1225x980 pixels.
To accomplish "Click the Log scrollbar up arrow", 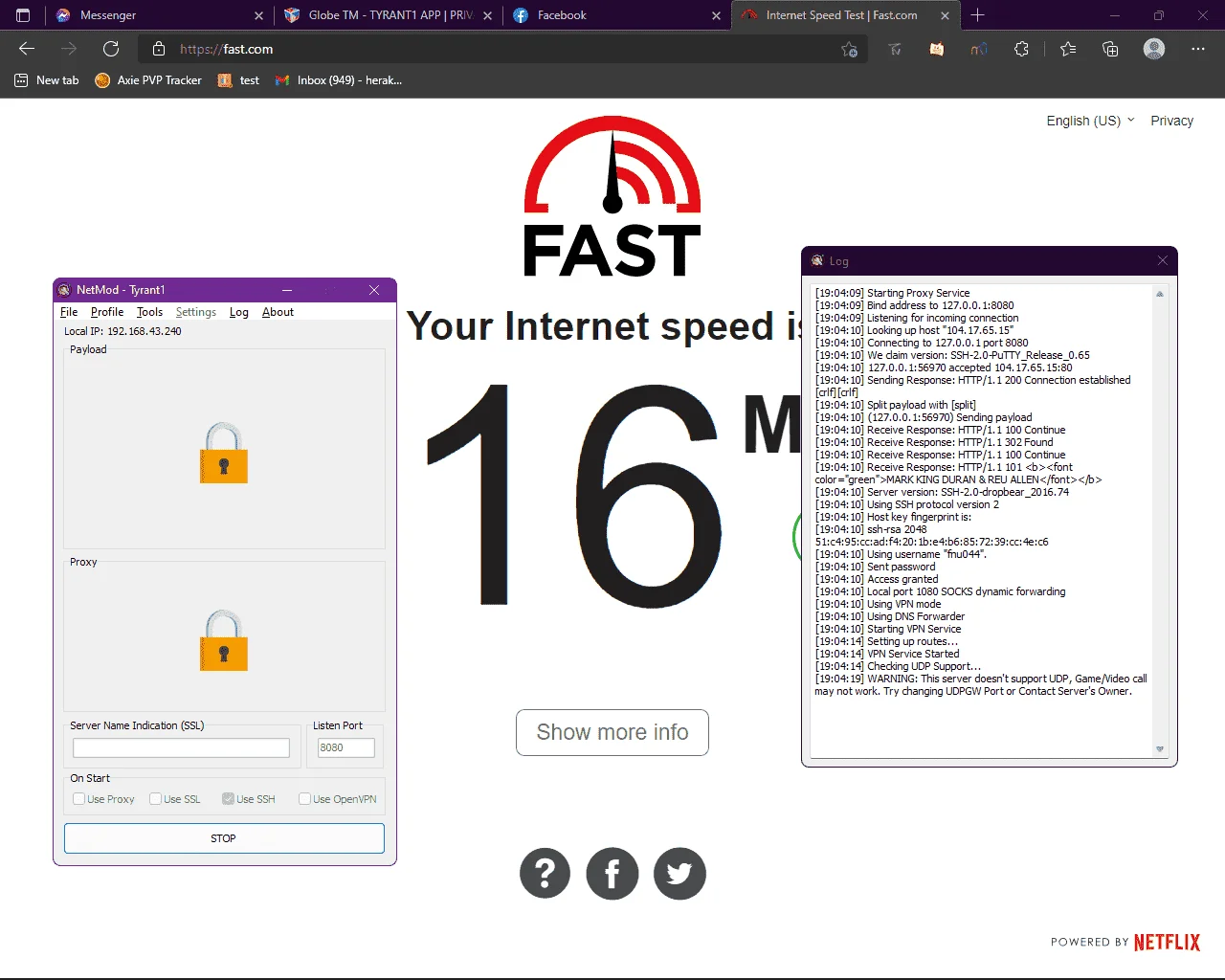I will [x=1160, y=294].
